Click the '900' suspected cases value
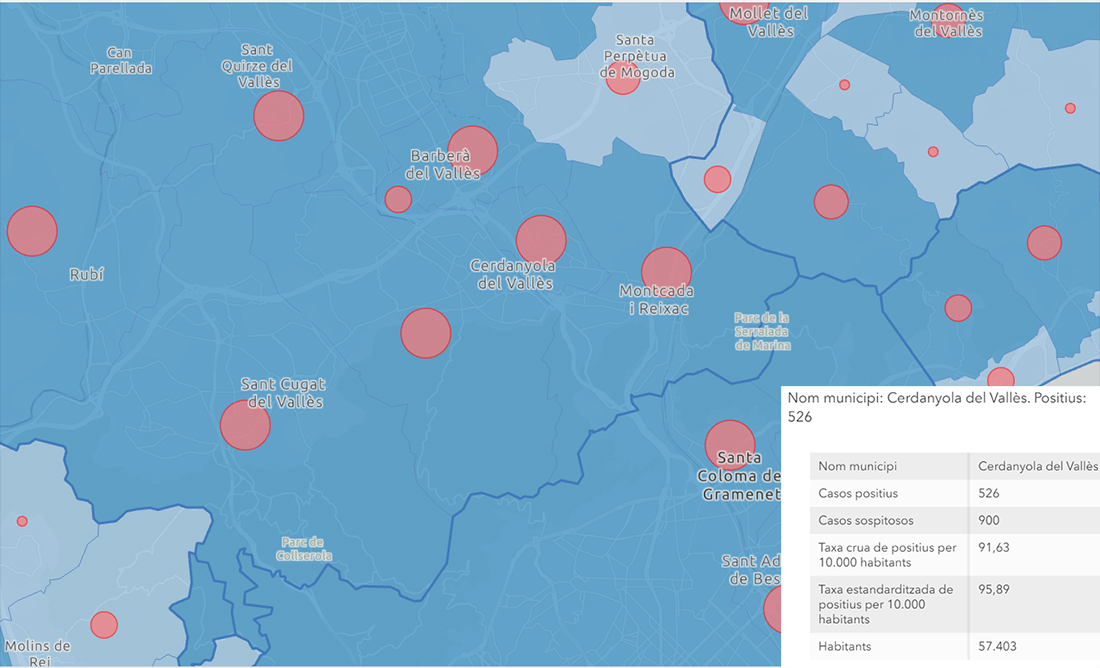Image resolution: width=1100 pixels, height=668 pixels. (x=988, y=521)
